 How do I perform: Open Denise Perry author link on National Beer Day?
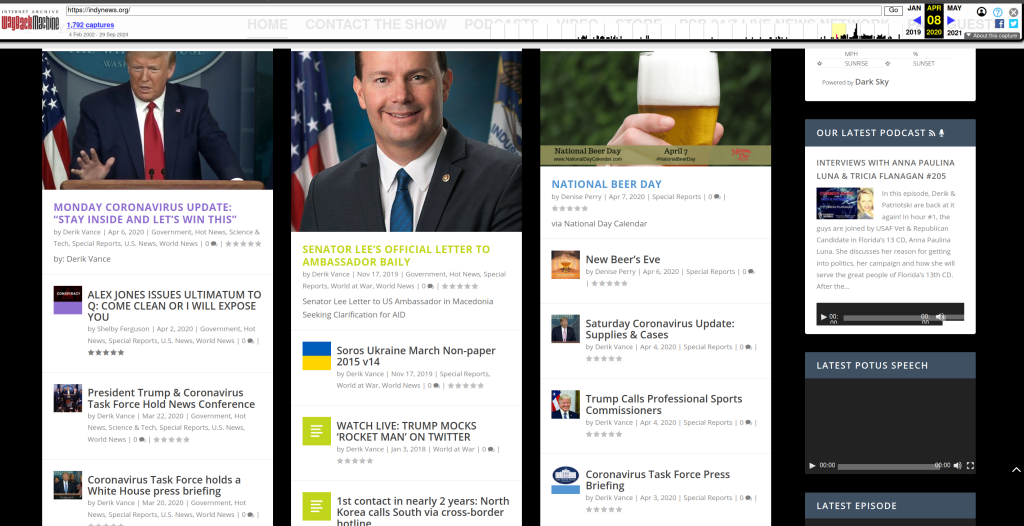coord(581,197)
